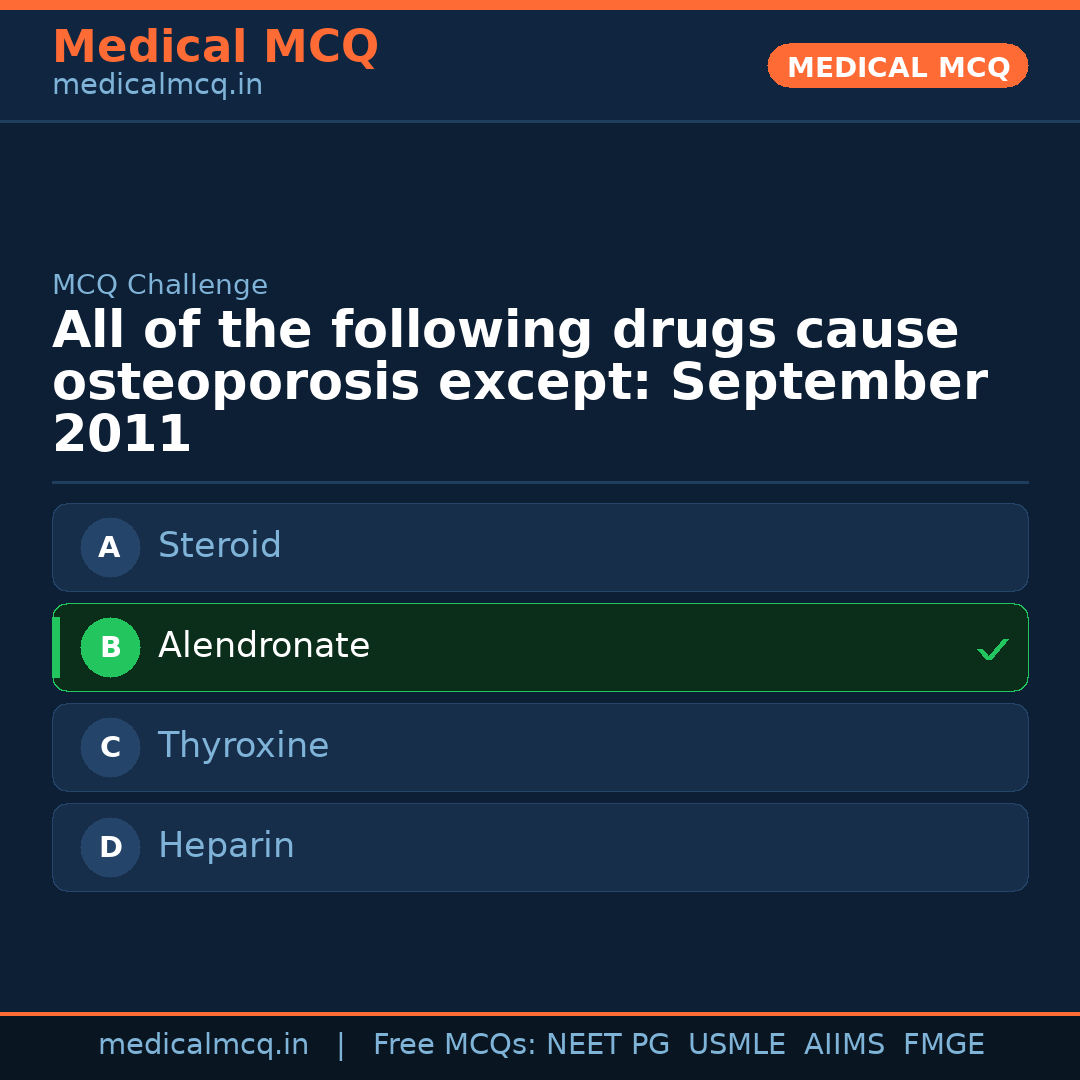1080x1080 pixels.
Task: Click the letter A circle icon
Action: point(110,547)
